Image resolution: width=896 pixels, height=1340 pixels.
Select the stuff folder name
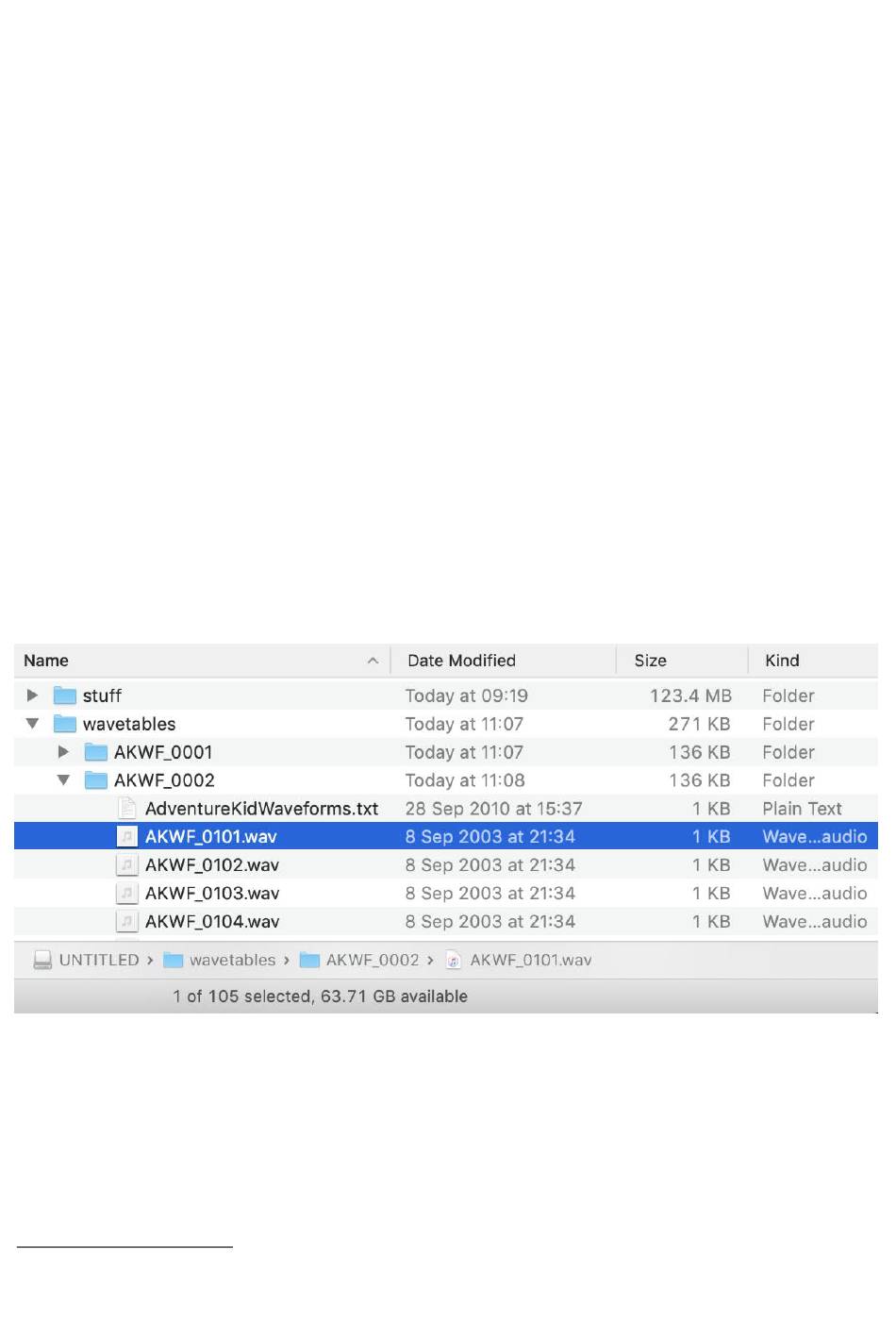102,695
